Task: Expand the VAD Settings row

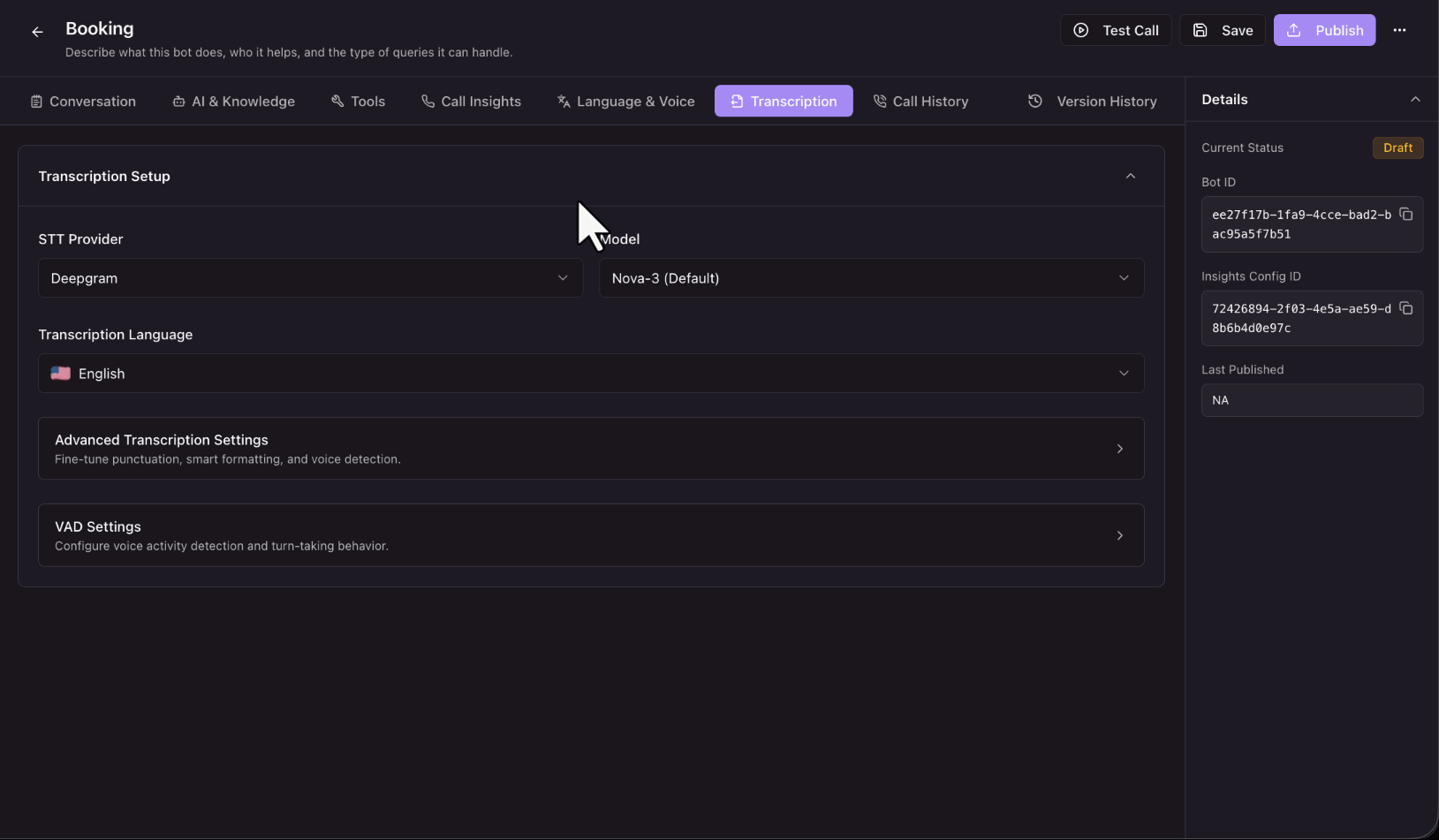Action: pos(591,535)
